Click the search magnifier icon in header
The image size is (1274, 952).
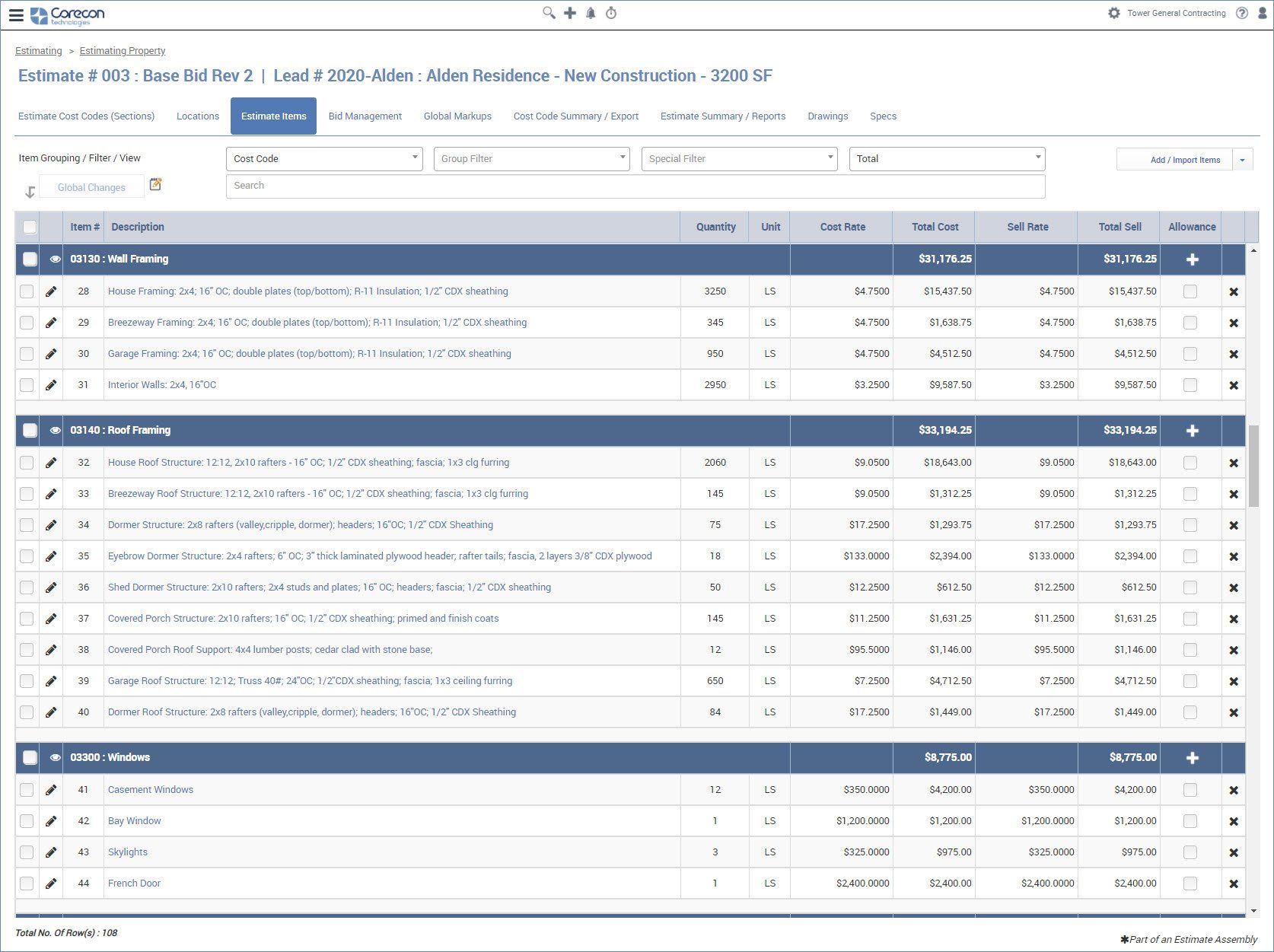(x=549, y=13)
